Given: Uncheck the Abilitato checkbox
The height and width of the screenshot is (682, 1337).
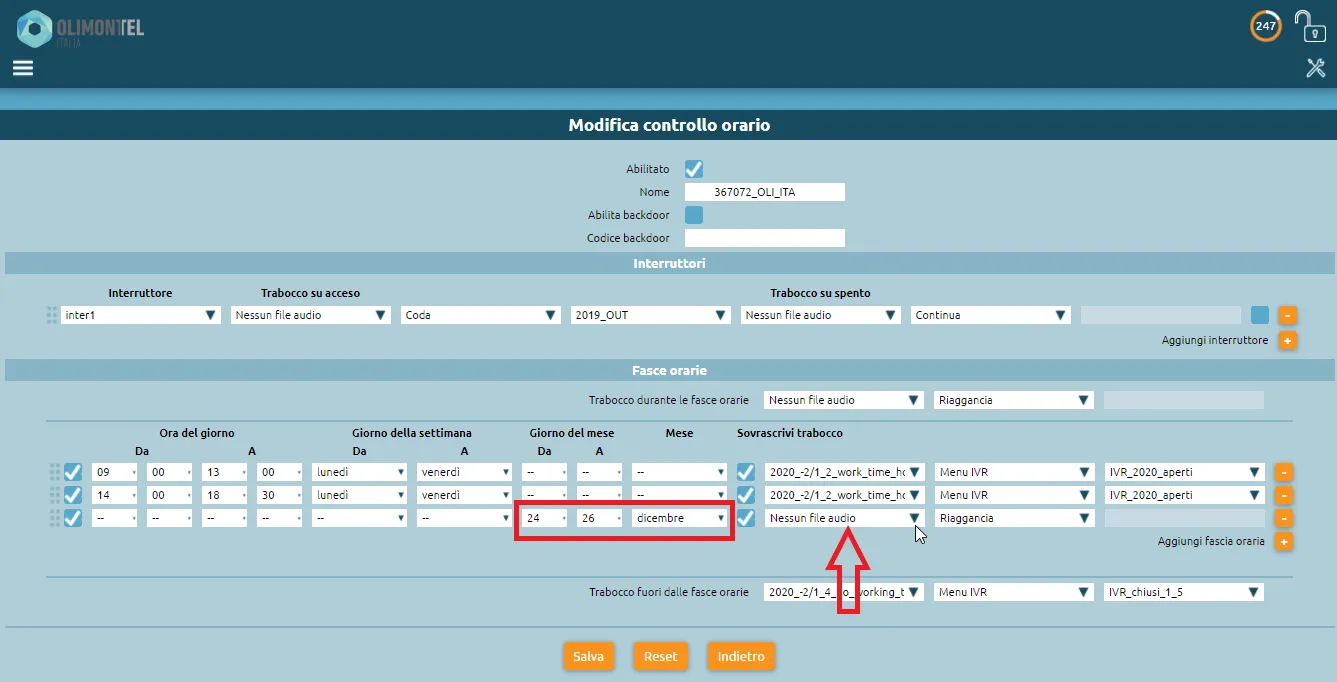Looking at the screenshot, I should pos(694,169).
